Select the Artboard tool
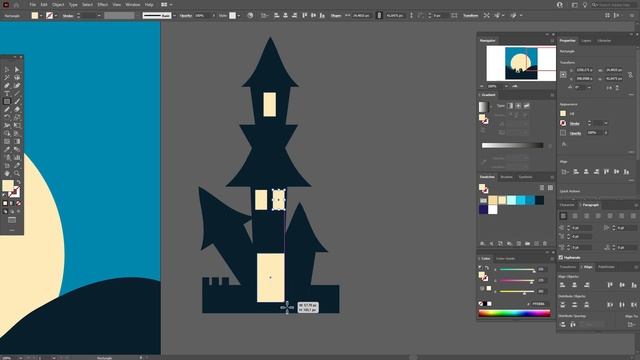This screenshot has height=360, width=640. point(7,165)
